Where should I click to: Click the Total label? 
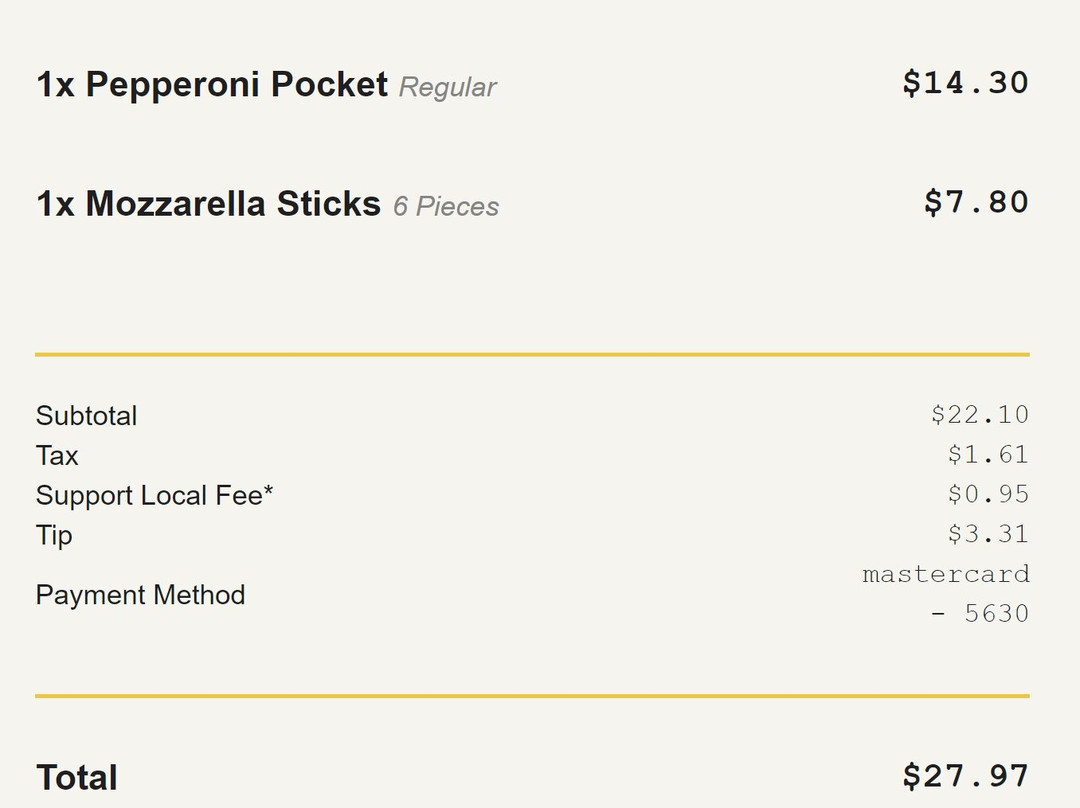point(77,778)
